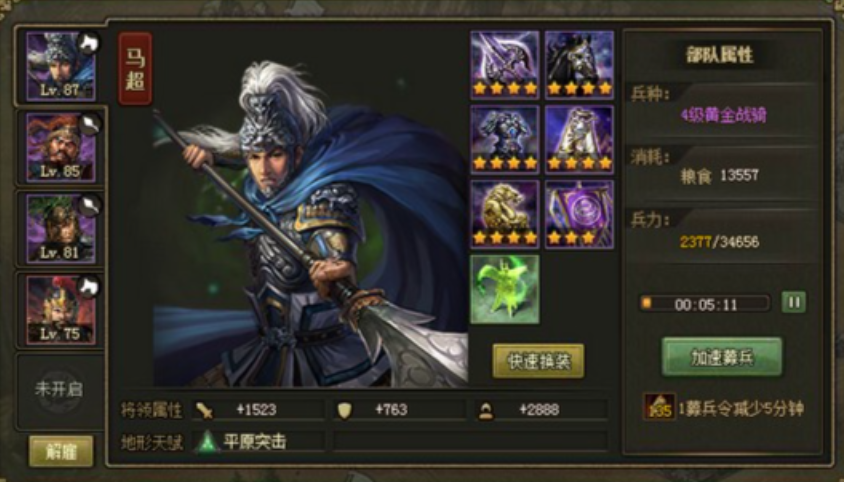Select the golden tiger tally slot
The width and height of the screenshot is (844, 482).
(x=504, y=214)
